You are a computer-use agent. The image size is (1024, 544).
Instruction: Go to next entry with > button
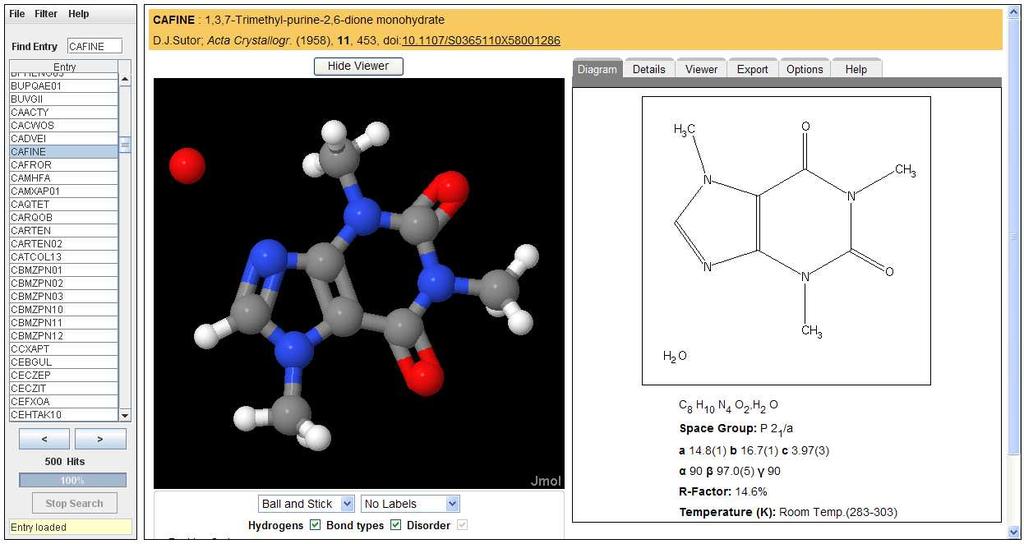click(x=100, y=439)
